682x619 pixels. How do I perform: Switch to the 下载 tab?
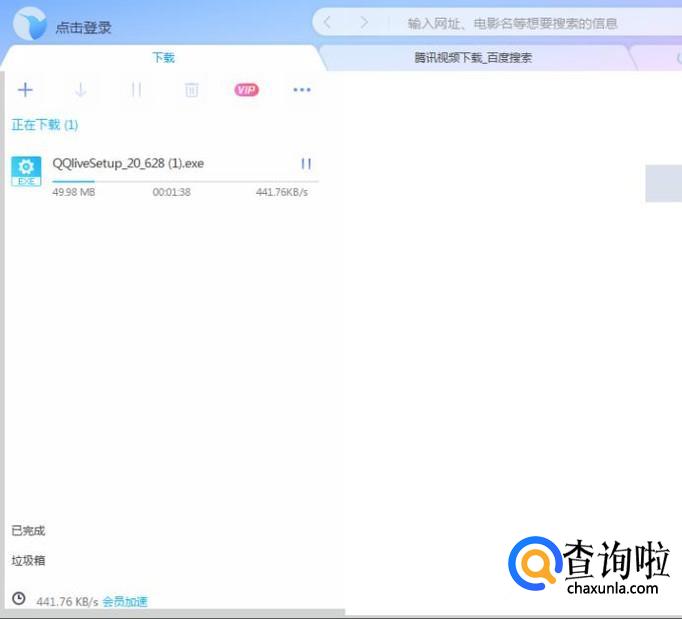point(162,58)
